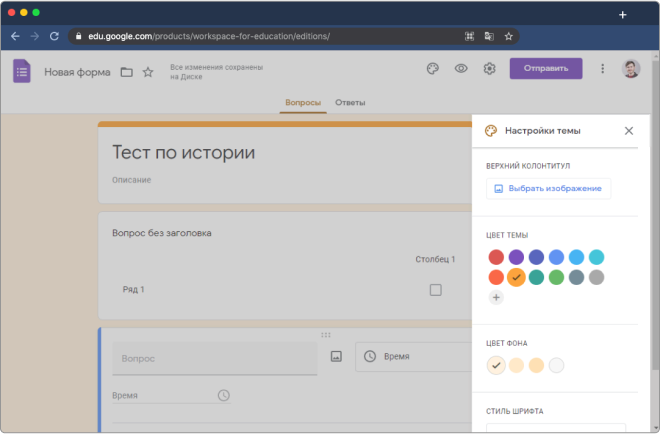660x434 pixels.
Task: Open the user account avatar
Action: pos(631,69)
